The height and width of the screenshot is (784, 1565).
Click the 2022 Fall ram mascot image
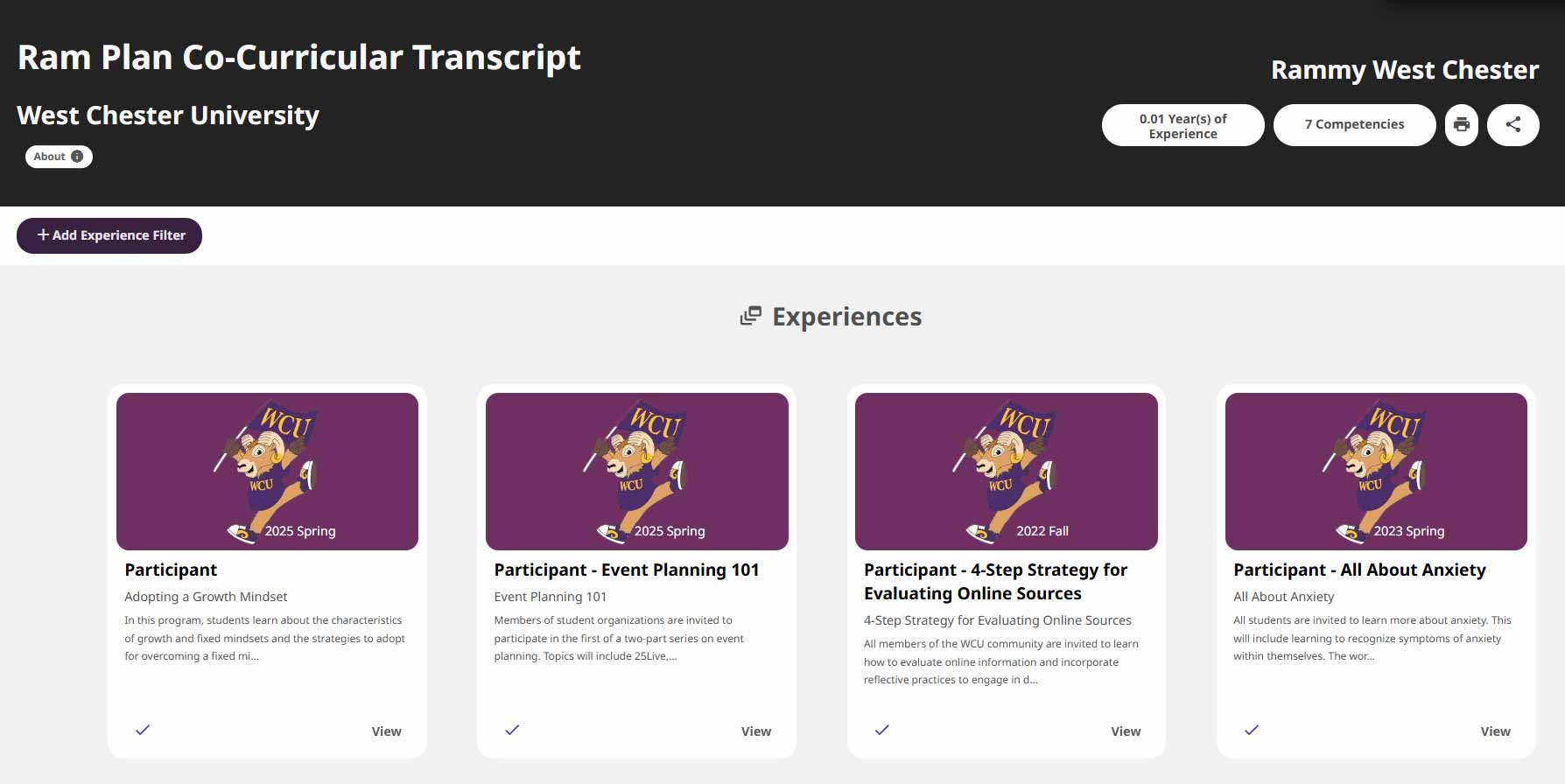[x=1006, y=471]
